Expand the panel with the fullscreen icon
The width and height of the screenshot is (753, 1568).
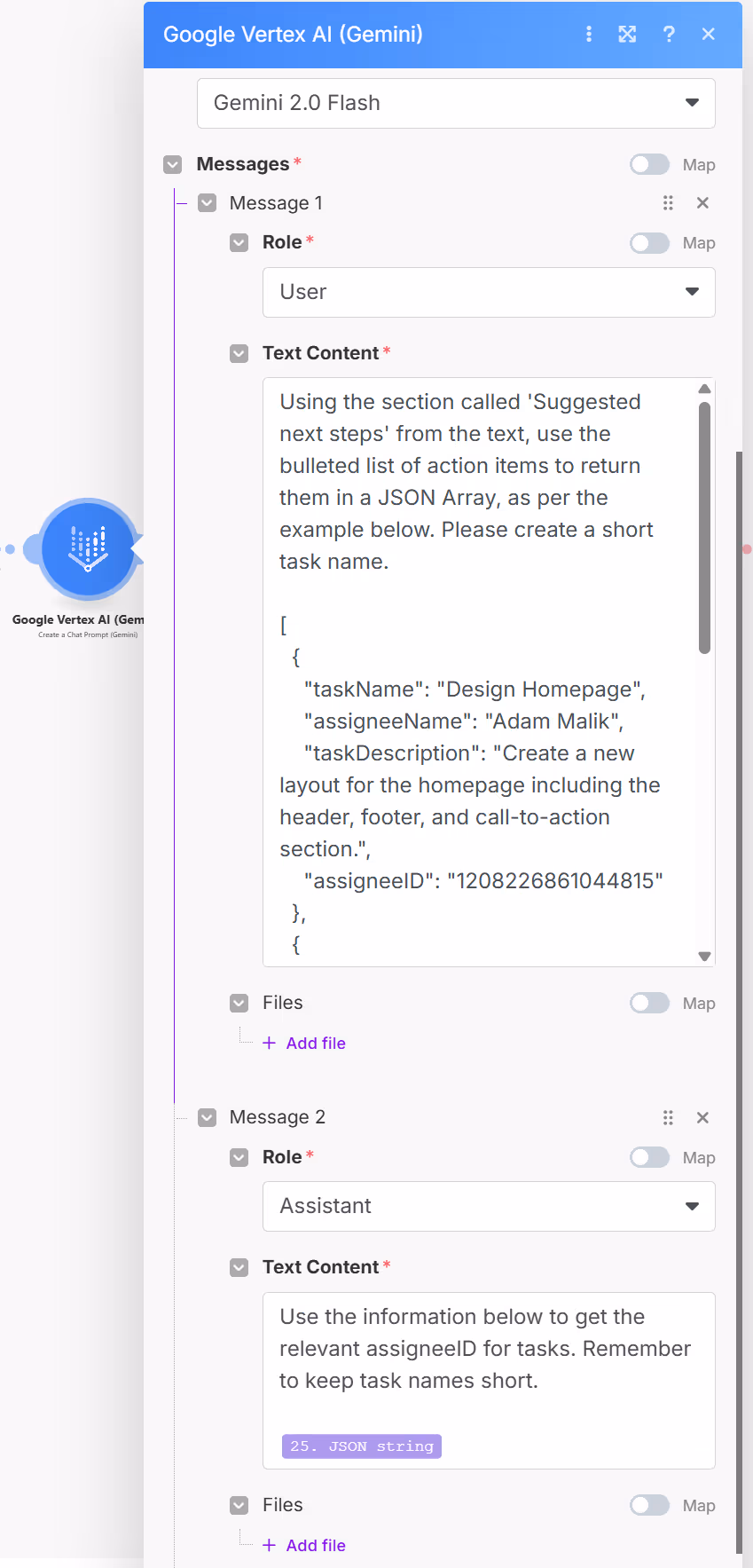coord(627,34)
